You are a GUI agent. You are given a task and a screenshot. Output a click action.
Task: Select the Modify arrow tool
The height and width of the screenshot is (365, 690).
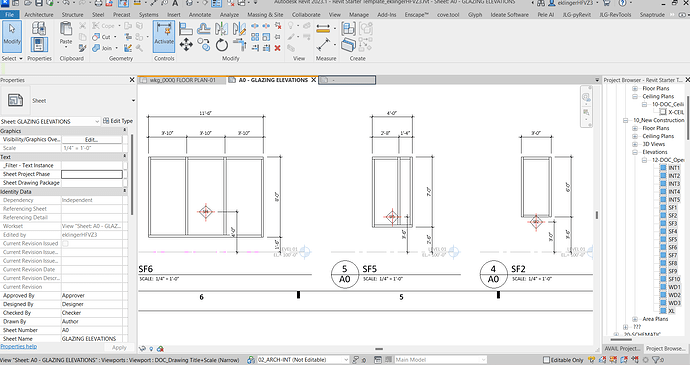pyautogui.click(x=11, y=36)
